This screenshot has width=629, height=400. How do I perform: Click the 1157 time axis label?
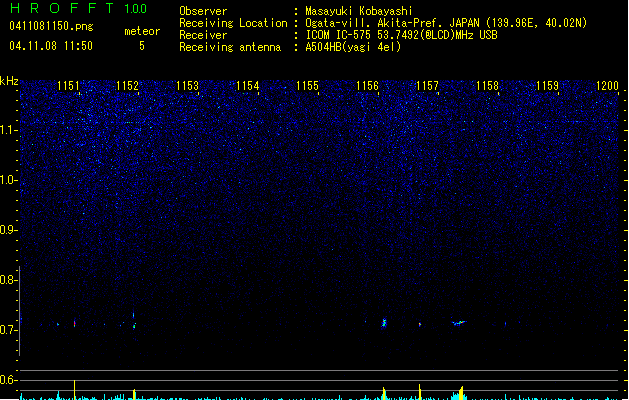428,86
